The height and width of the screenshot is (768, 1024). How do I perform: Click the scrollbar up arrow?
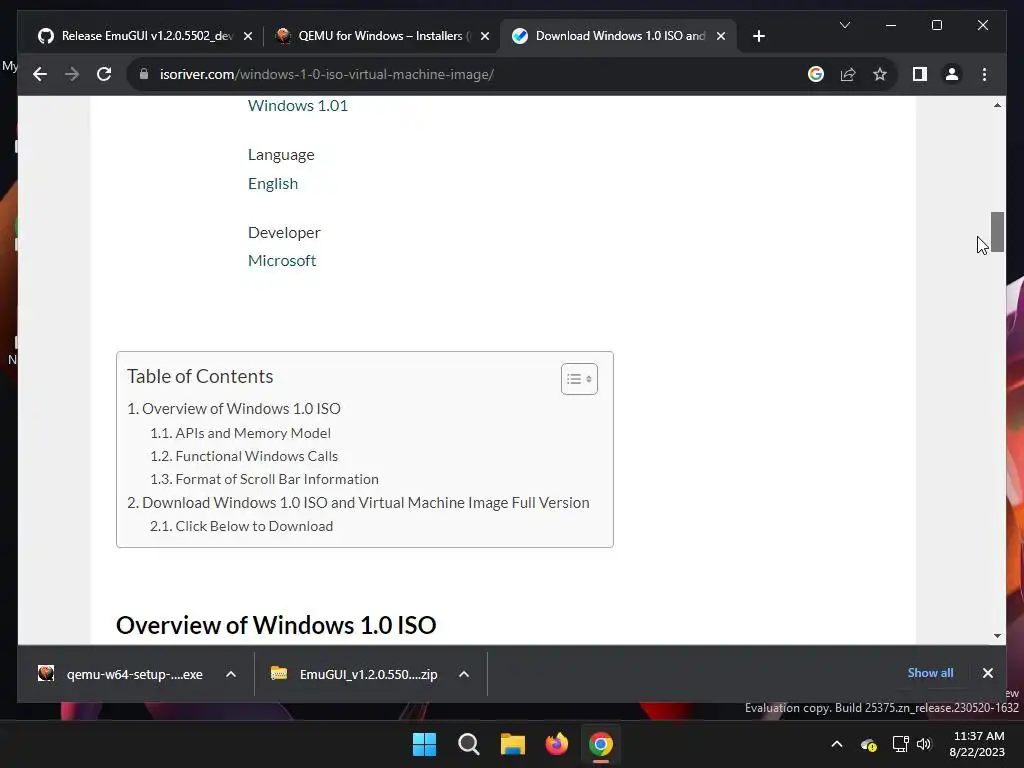[x=997, y=105]
